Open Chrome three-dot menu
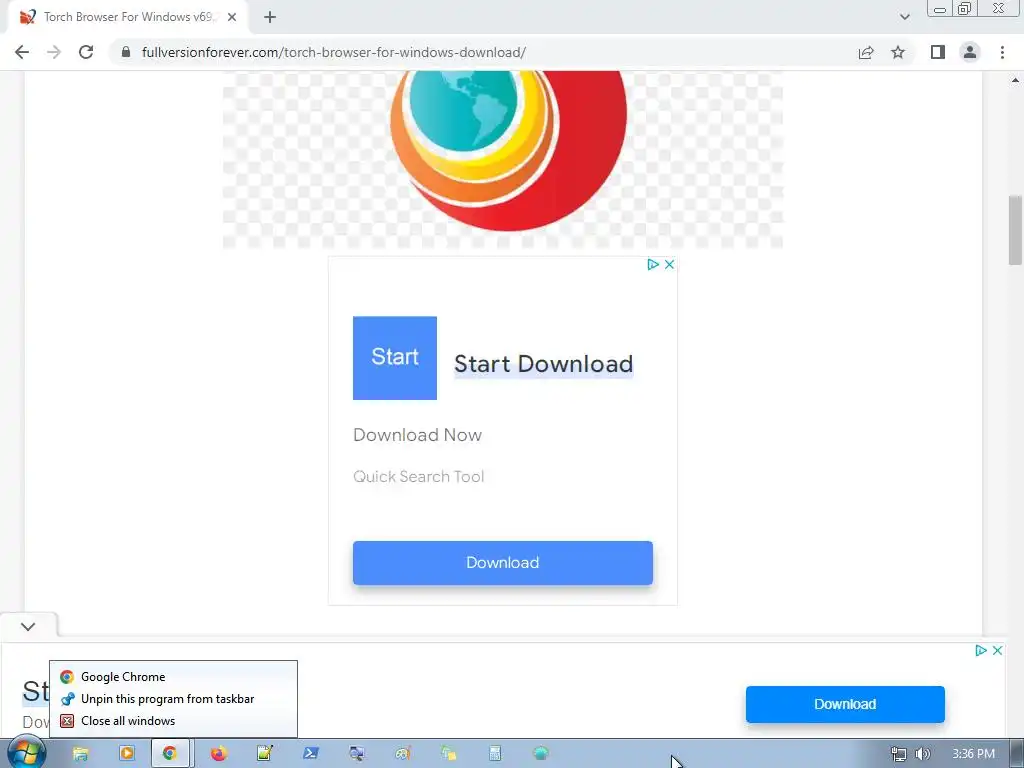The width and height of the screenshot is (1024, 768). click(x=1002, y=52)
